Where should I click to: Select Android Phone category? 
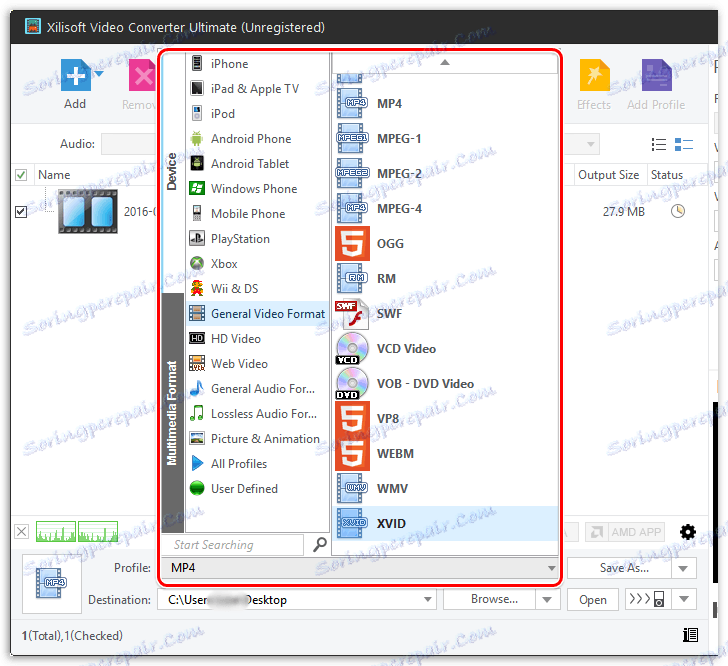[257, 139]
